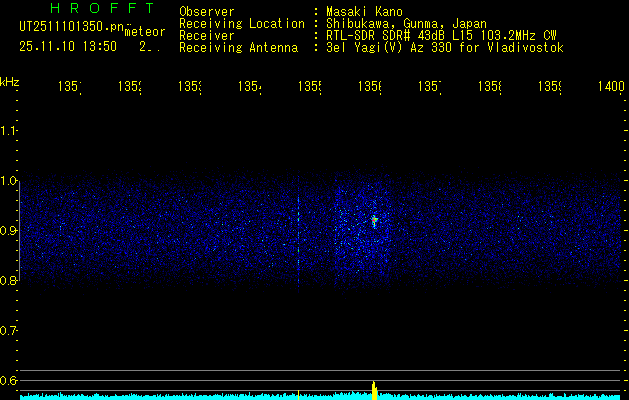Click the 1357 time axis label
This screenshot has width=629, height=400.
tap(430, 86)
